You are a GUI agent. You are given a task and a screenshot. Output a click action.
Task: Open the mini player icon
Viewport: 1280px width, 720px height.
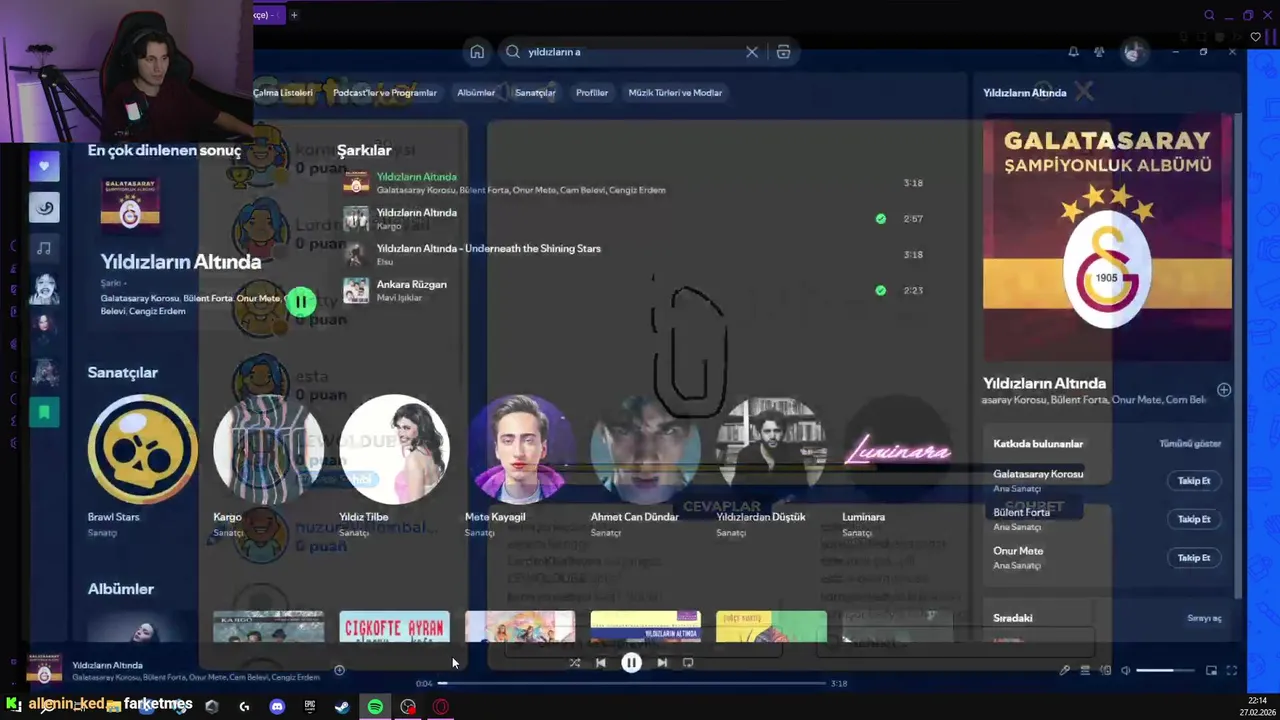[x=1211, y=670]
